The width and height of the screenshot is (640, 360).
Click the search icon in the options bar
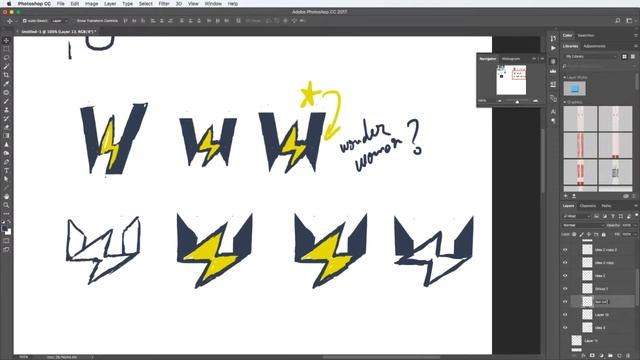[x=618, y=20]
